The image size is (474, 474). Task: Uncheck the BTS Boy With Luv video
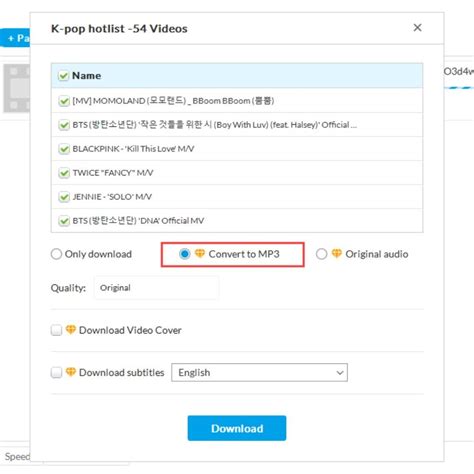pos(63,125)
